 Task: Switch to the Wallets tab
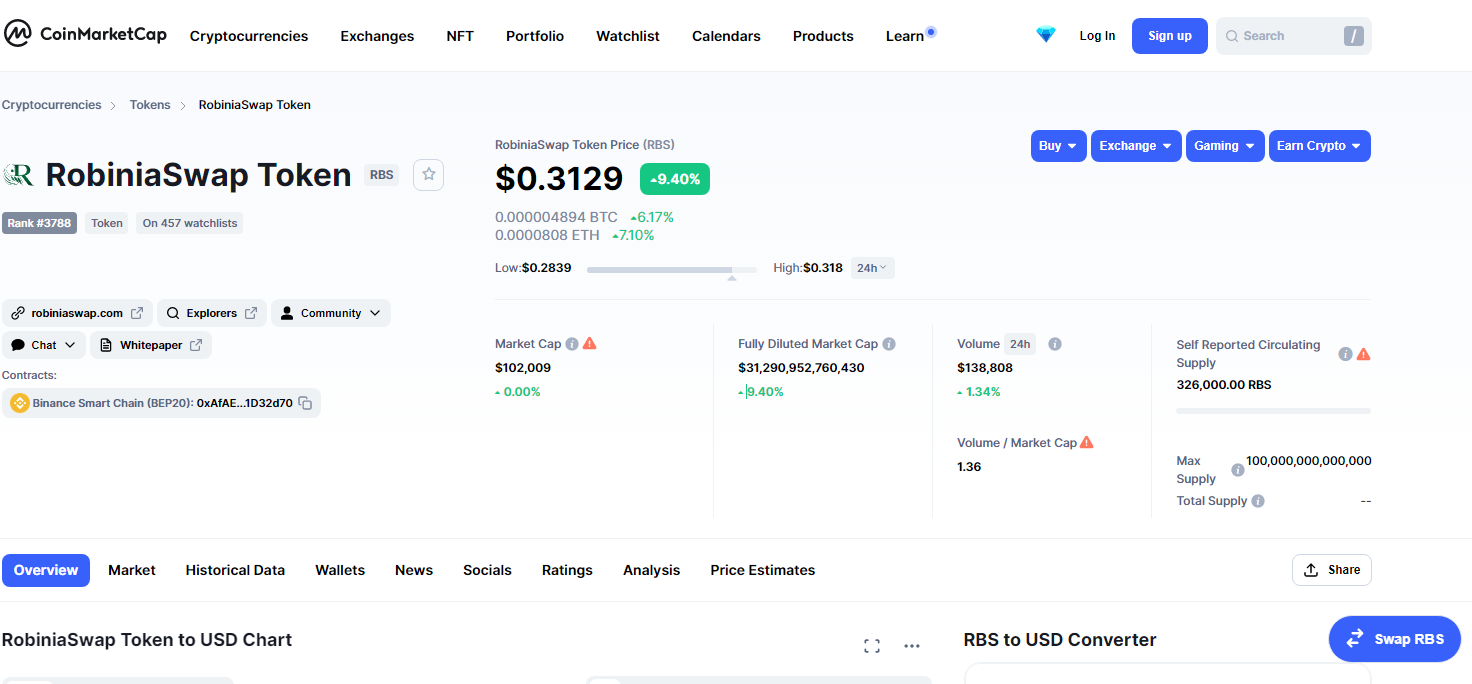click(x=340, y=570)
